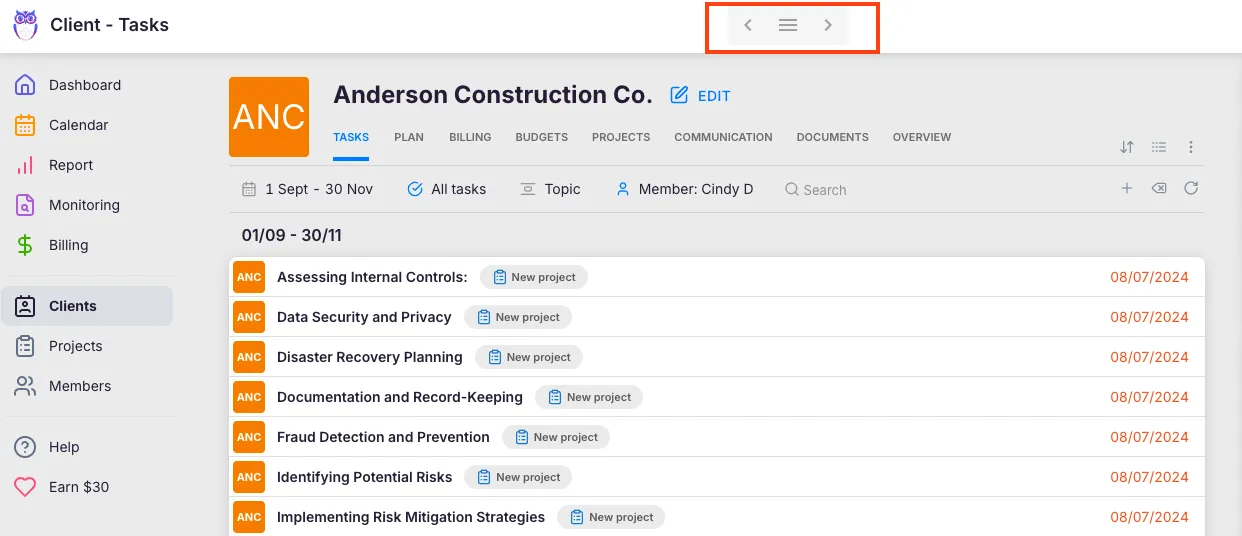The width and height of the screenshot is (1242, 536).
Task: Add a new task with plus icon
Action: pos(1127,188)
